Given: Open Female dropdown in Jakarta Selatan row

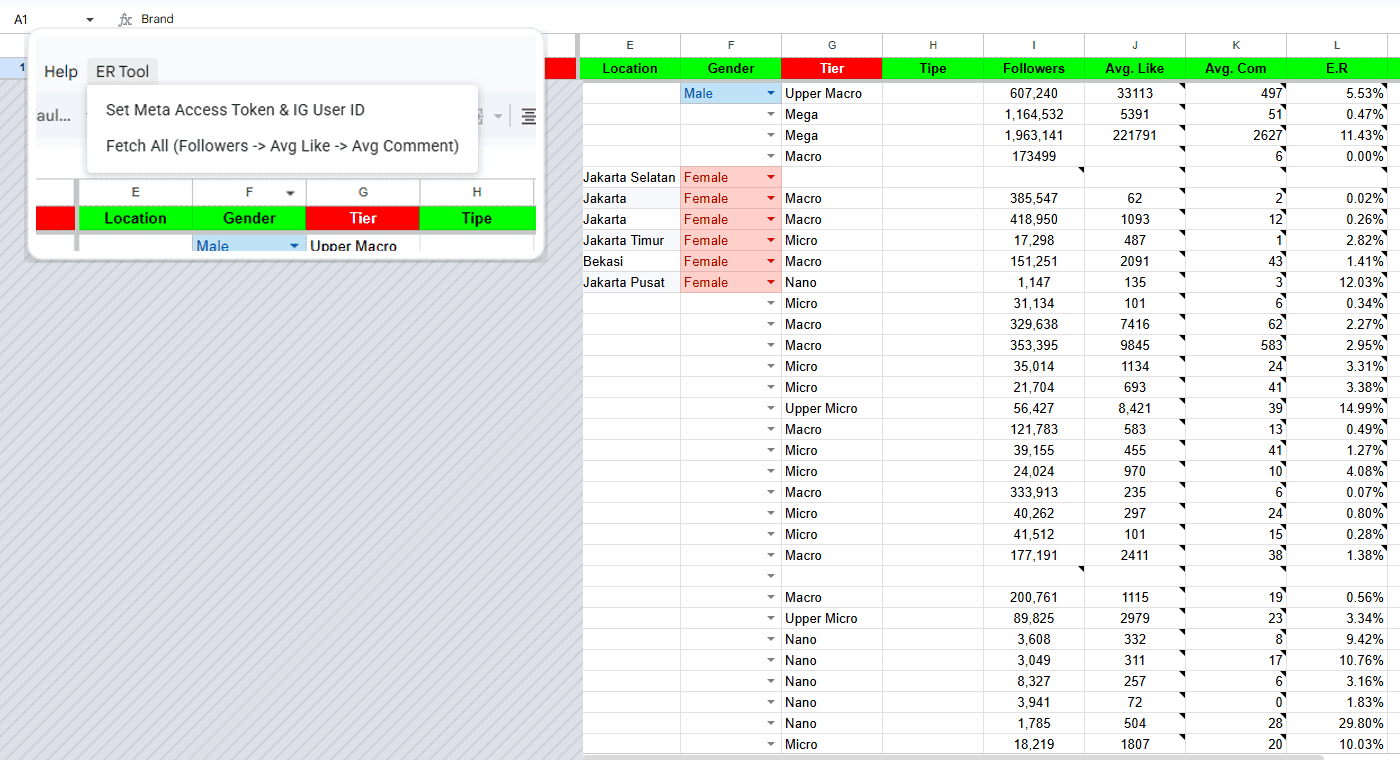Looking at the screenshot, I should [771, 177].
